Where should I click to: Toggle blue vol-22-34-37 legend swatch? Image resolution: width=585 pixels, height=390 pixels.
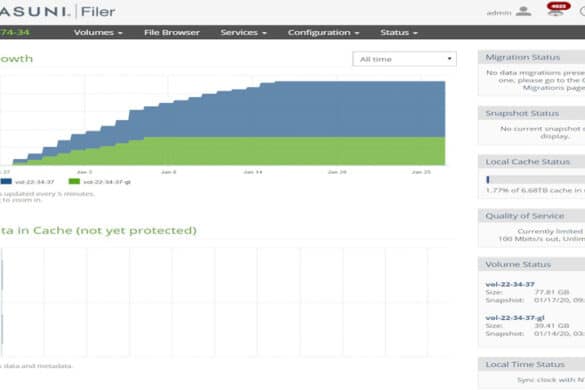(6, 181)
